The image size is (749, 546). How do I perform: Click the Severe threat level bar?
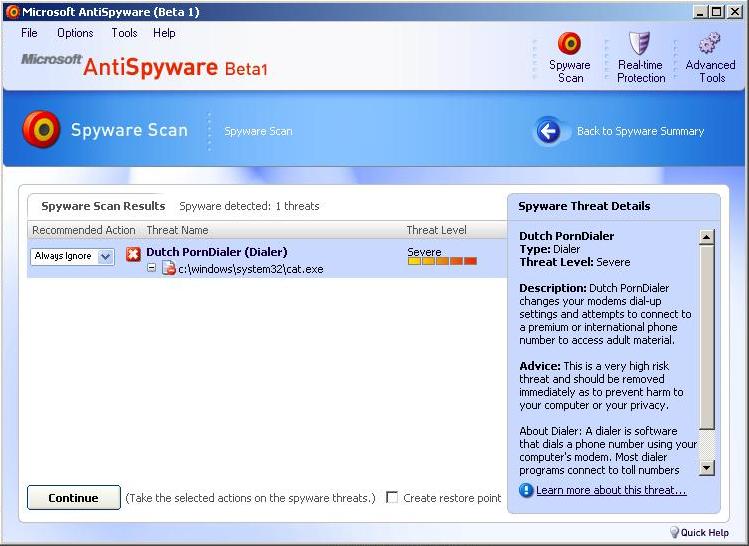442,261
